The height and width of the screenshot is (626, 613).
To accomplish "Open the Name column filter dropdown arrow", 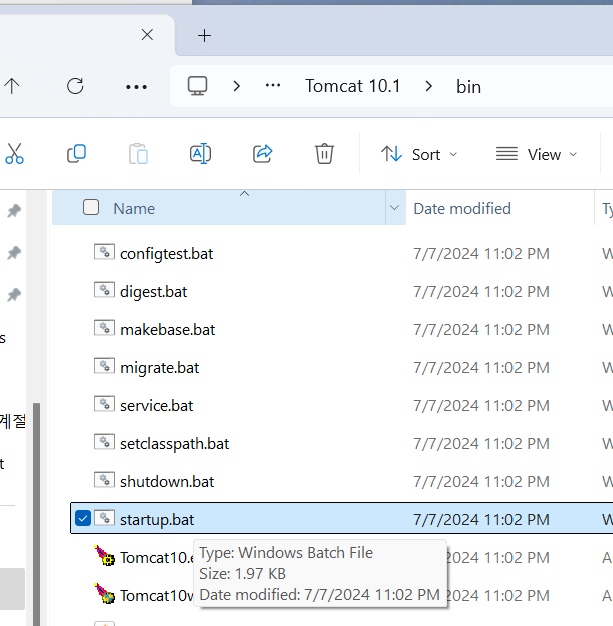I will [x=395, y=208].
